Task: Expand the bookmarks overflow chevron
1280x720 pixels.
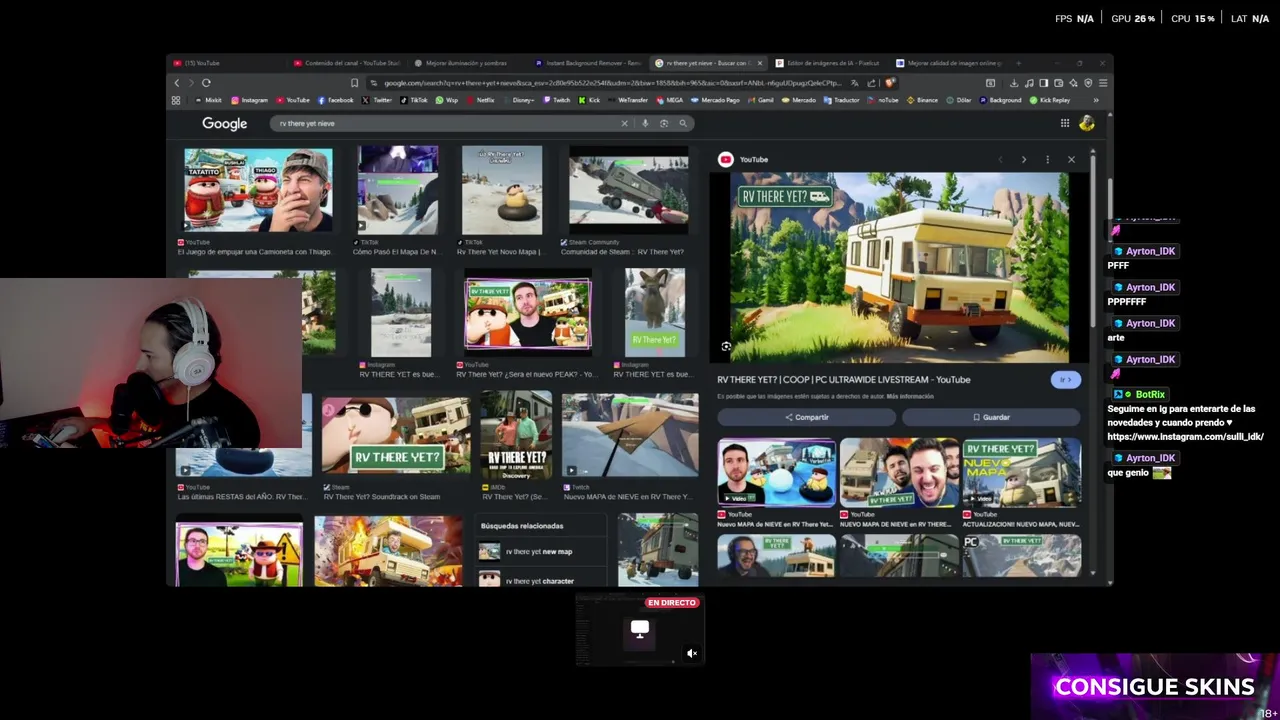Action: (x=1096, y=100)
